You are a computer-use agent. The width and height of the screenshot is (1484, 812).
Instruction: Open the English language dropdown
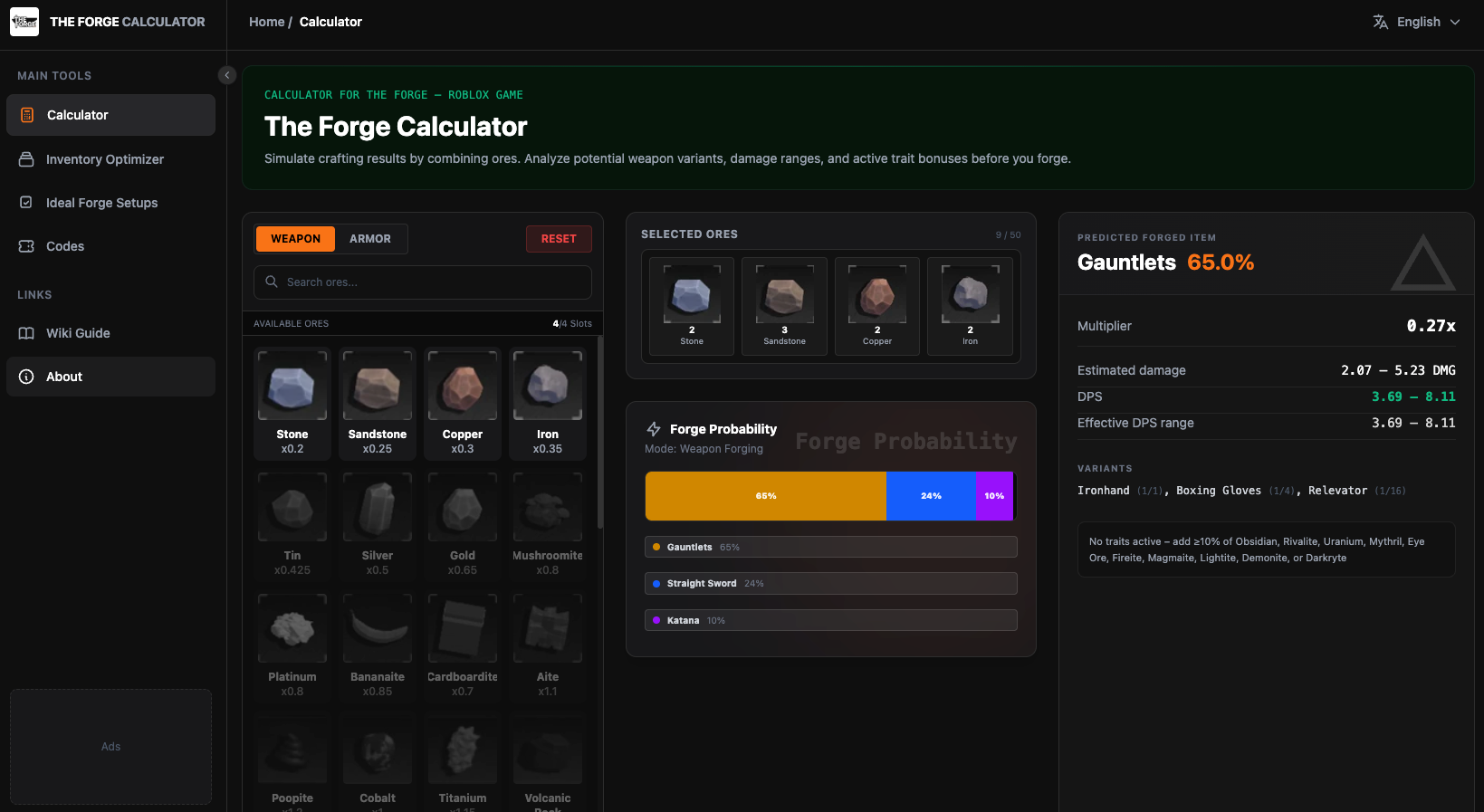click(x=1417, y=22)
